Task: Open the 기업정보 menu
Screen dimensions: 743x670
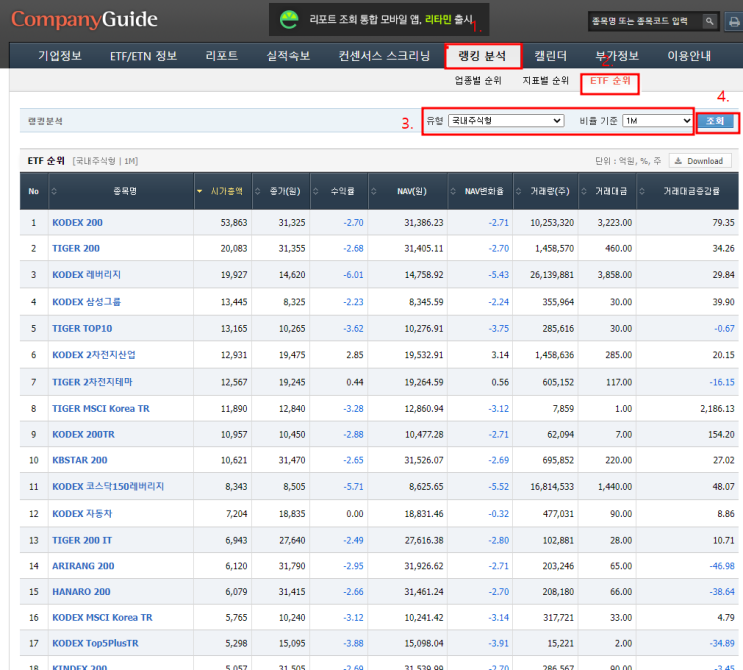Action: click(60, 56)
